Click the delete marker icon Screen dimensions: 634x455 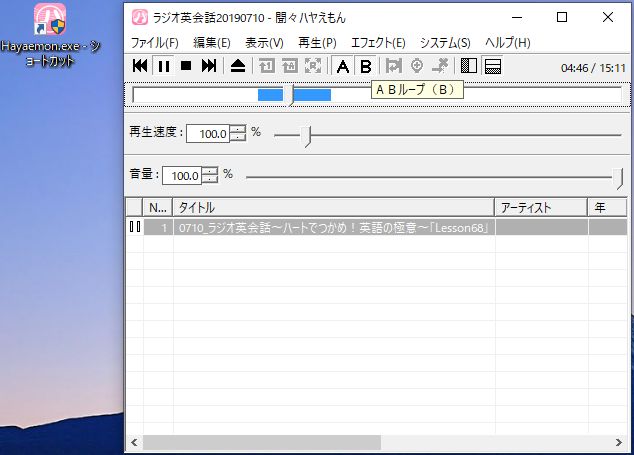[x=440, y=66]
